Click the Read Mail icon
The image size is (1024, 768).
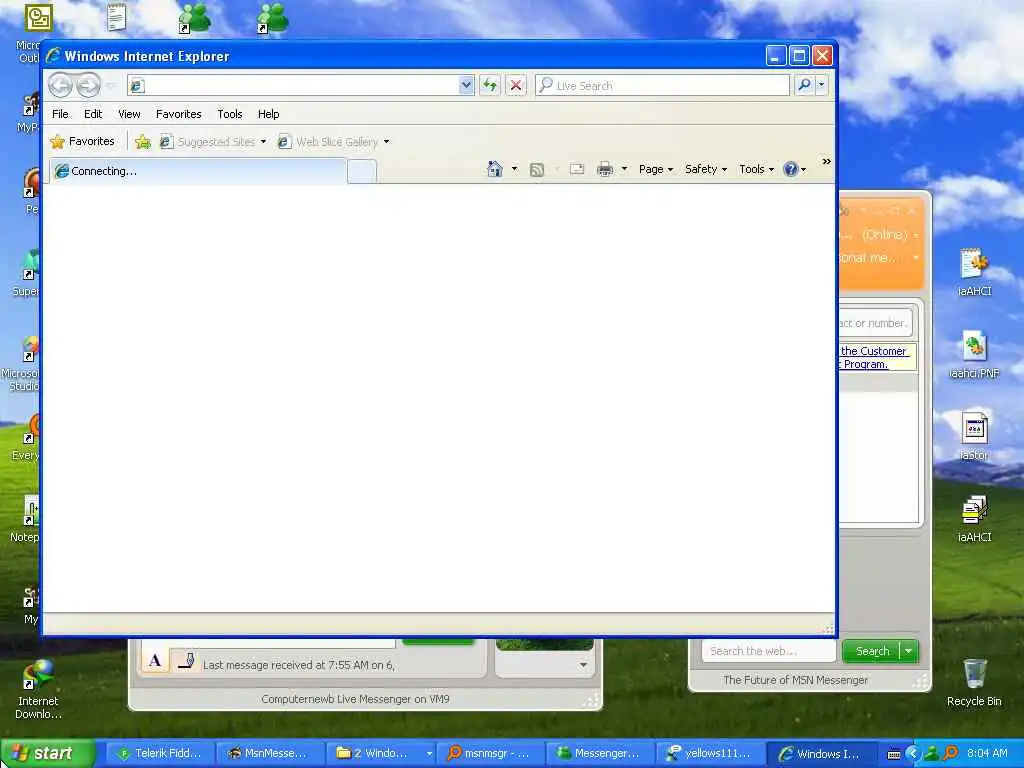(577, 169)
